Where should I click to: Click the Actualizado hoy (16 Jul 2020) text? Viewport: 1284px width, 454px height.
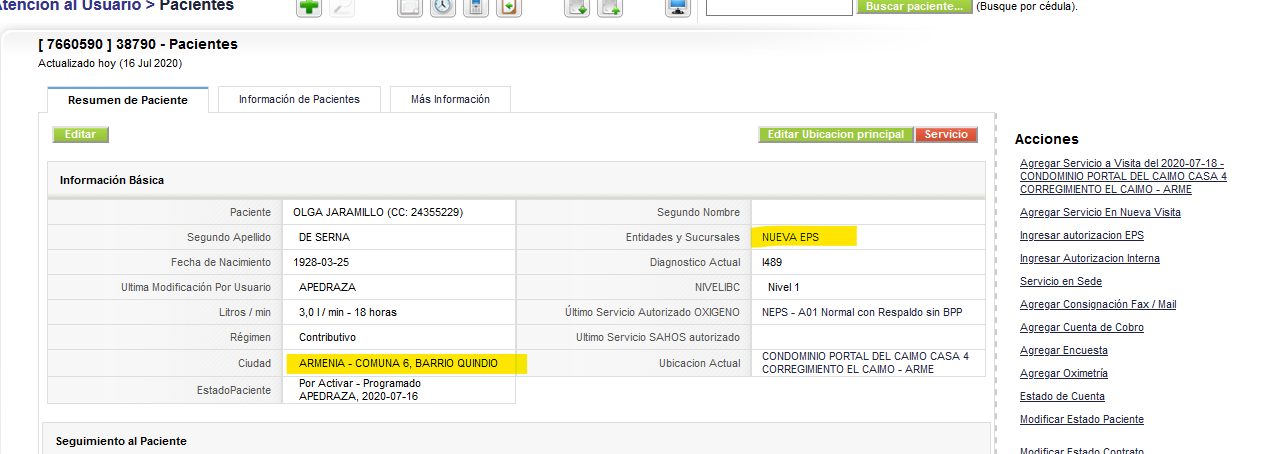tap(110, 63)
